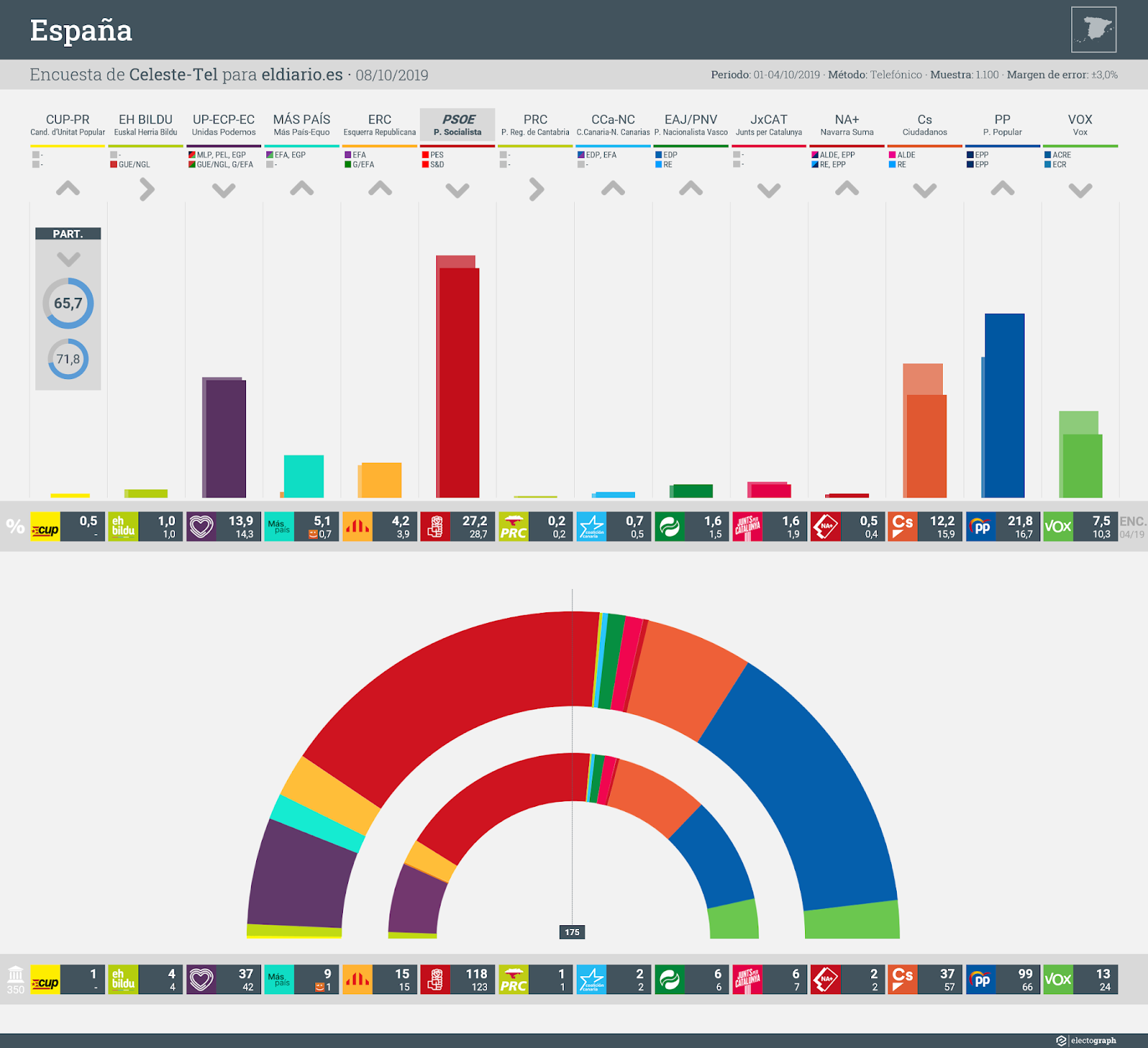The width and height of the screenshot is (1148, 1048).
Task: Click the date 08/10/2019 text
Action: coord(392,75)
